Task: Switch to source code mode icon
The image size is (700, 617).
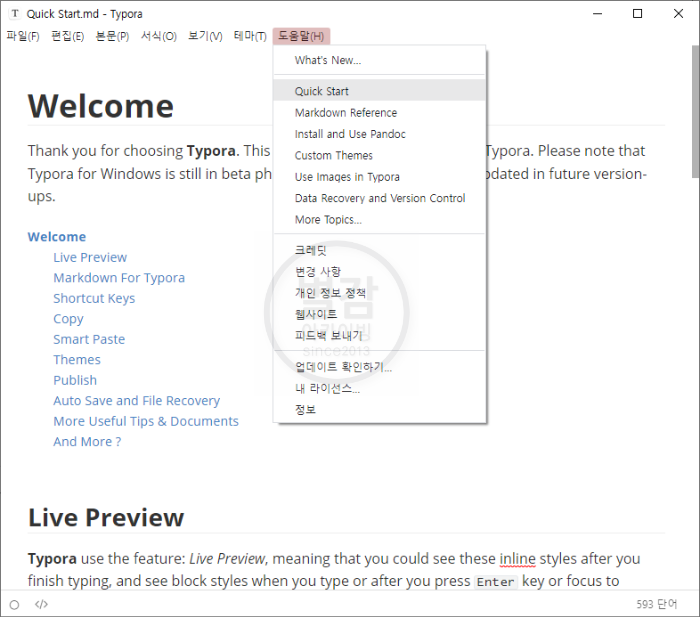Action: 41,604
